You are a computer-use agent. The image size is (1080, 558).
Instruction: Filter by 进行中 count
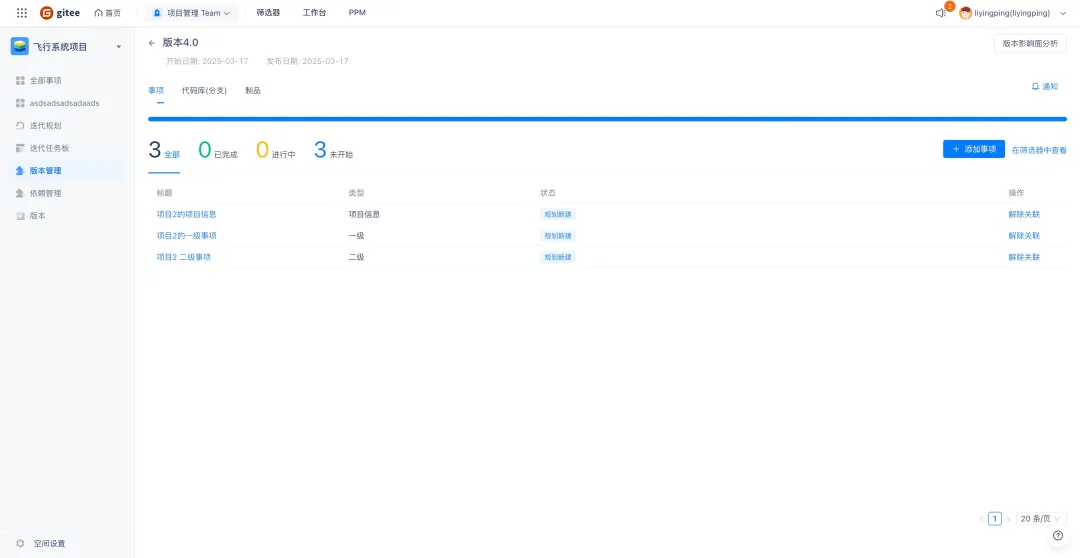tap(276, 150)
